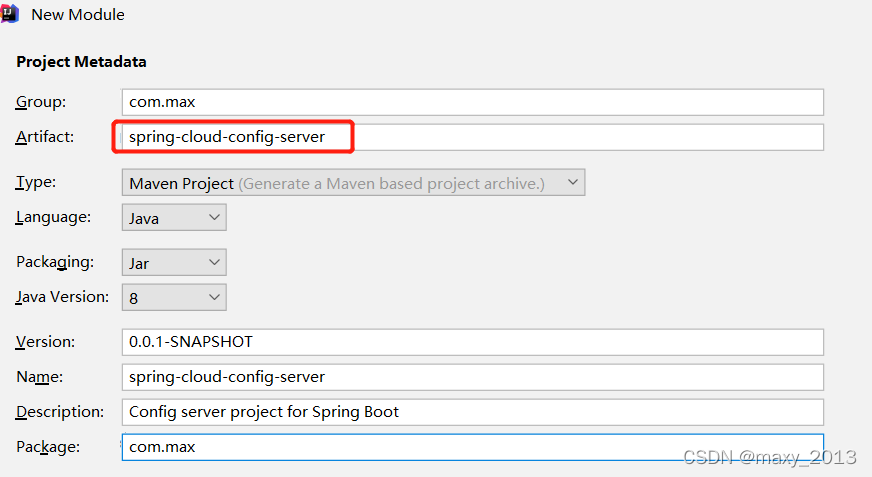The image size is (872, 477).
Task: Click the Artifact text field
Action: pos(472,137)
